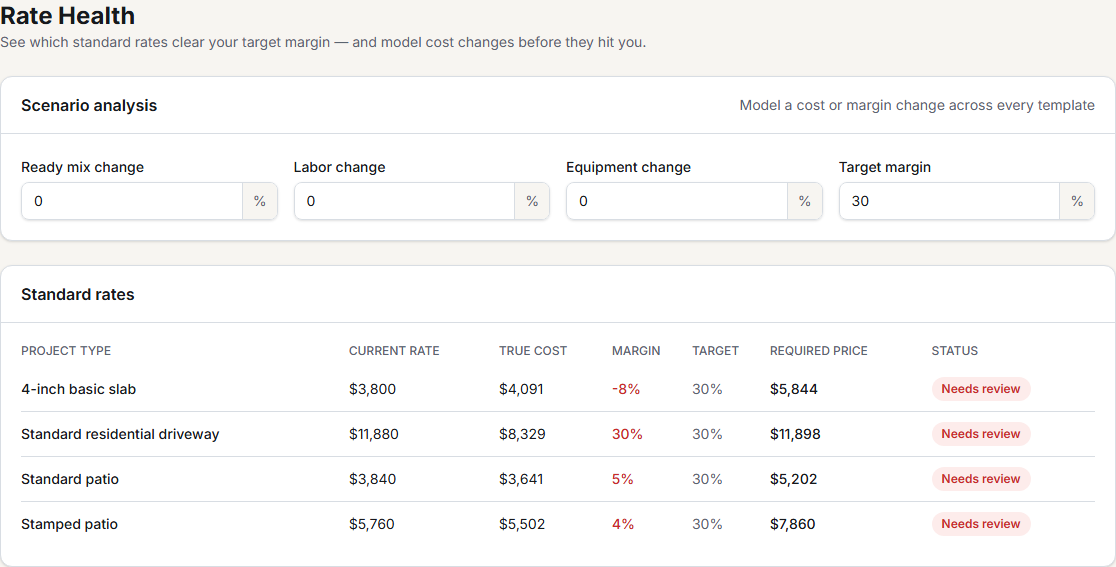Click the Scenario analysis heading
The height and width of the screenshot is (567, 1116).
89,105
